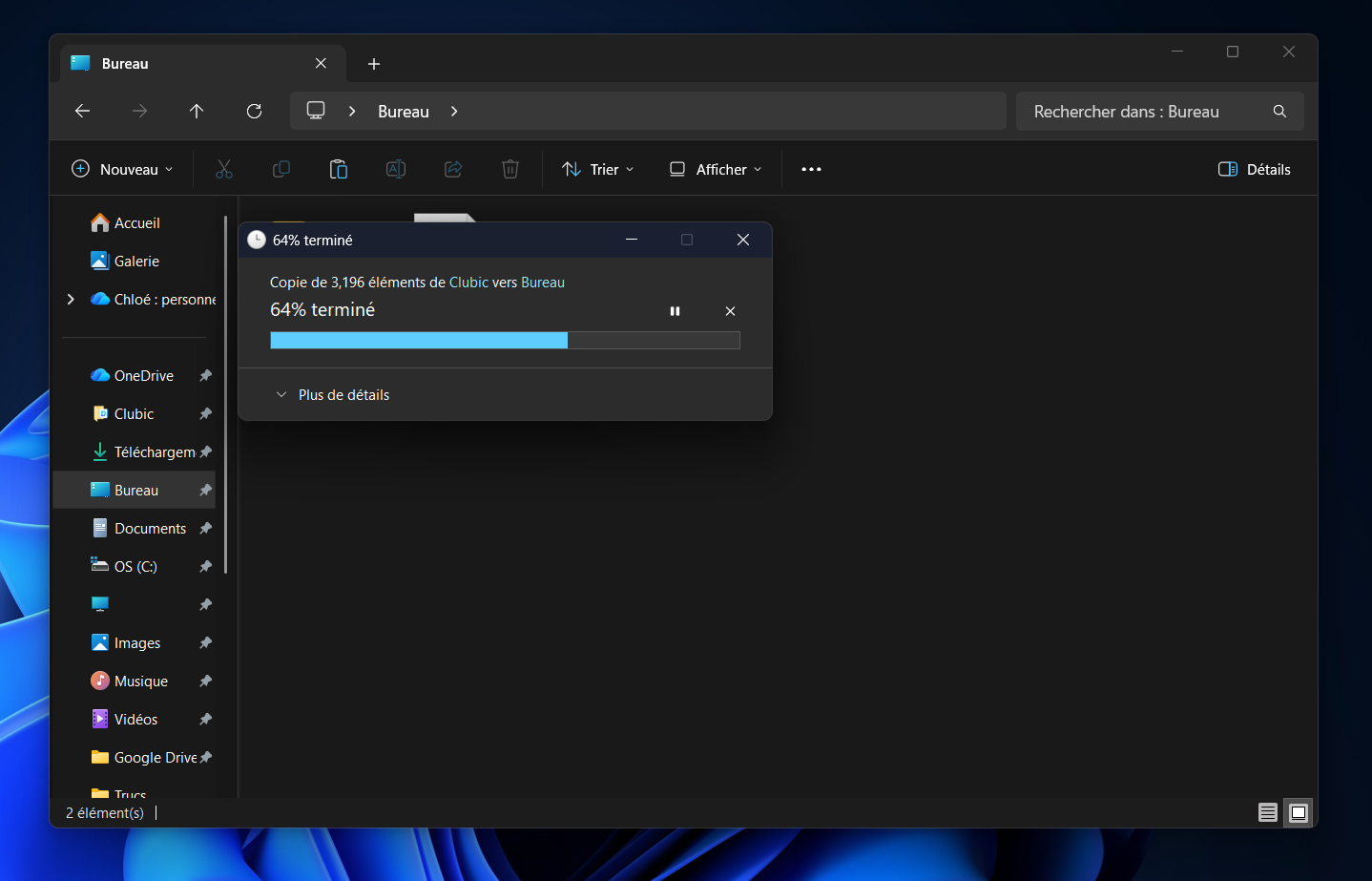Switch to large icons view in status bar
The width and height of the screenshot is (1372, 881).
[x=1298, y=812]
